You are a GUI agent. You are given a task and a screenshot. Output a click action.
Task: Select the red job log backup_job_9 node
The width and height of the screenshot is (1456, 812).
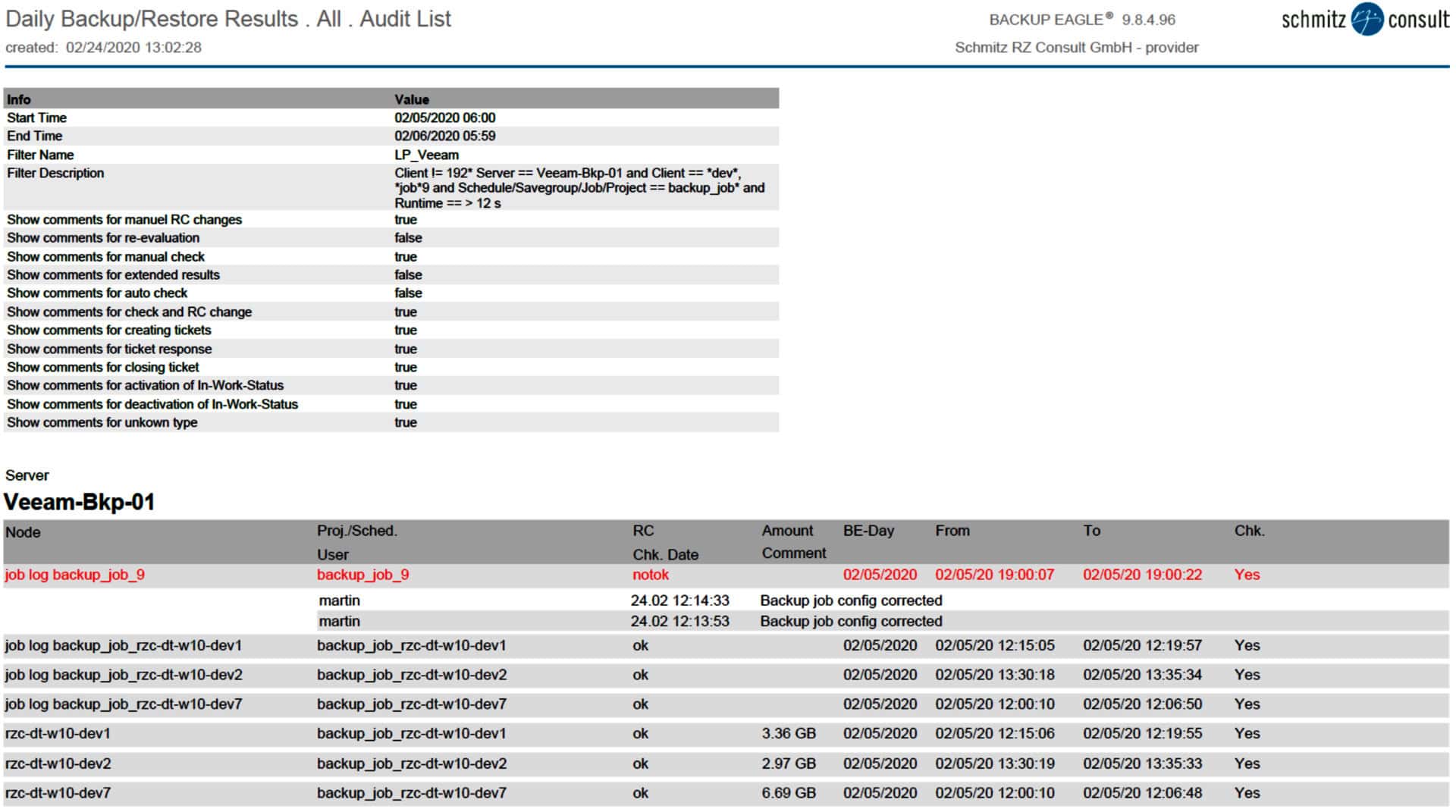[74, 575]
